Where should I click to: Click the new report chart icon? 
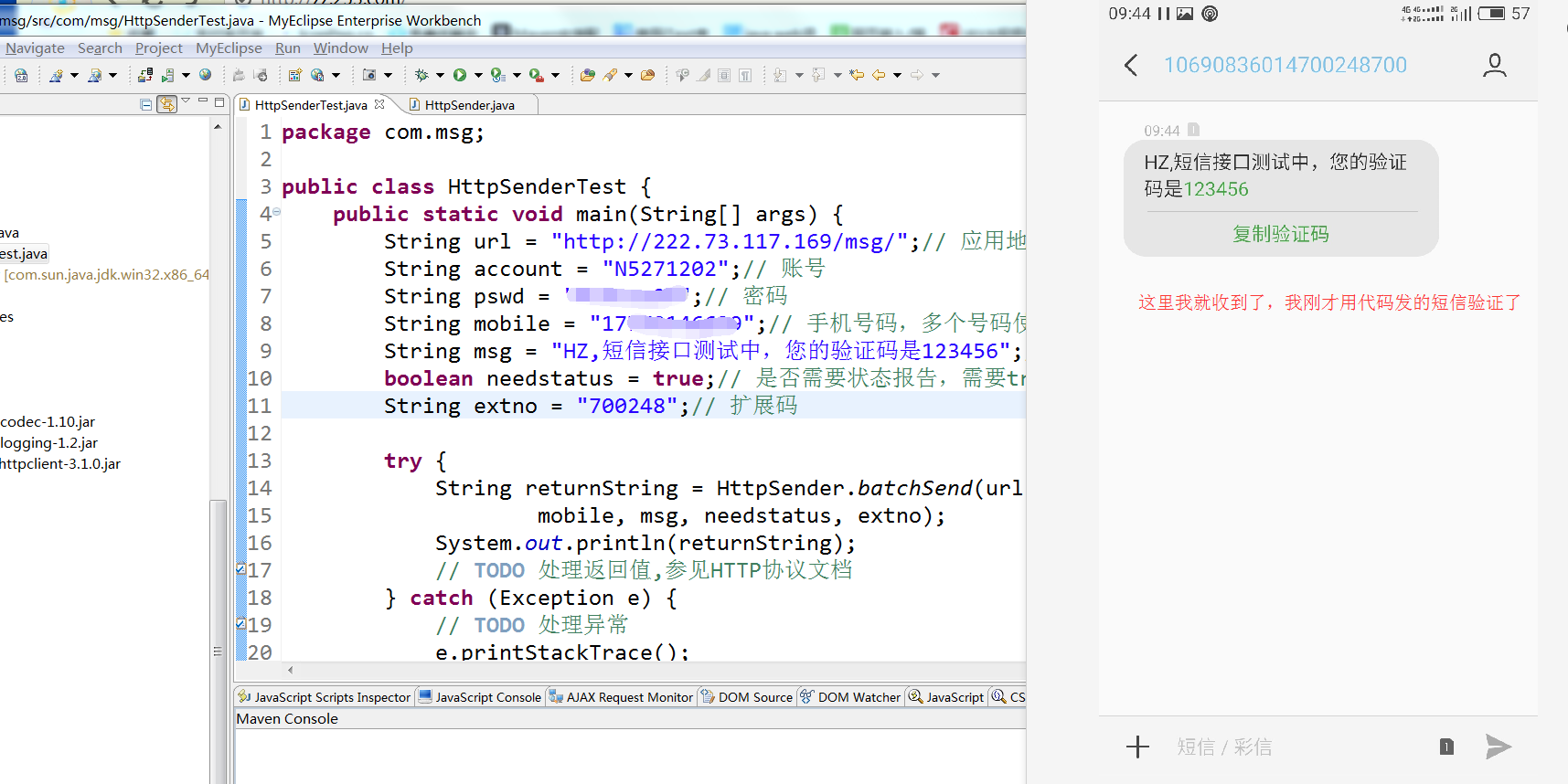[294, 75]
